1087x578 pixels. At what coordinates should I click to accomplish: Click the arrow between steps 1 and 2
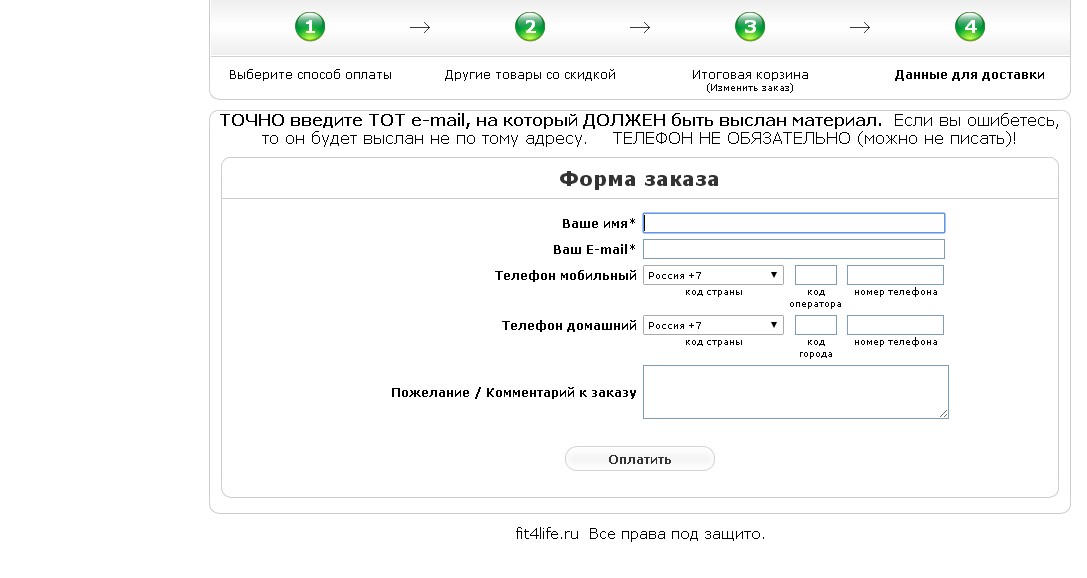tap(420, 28)
